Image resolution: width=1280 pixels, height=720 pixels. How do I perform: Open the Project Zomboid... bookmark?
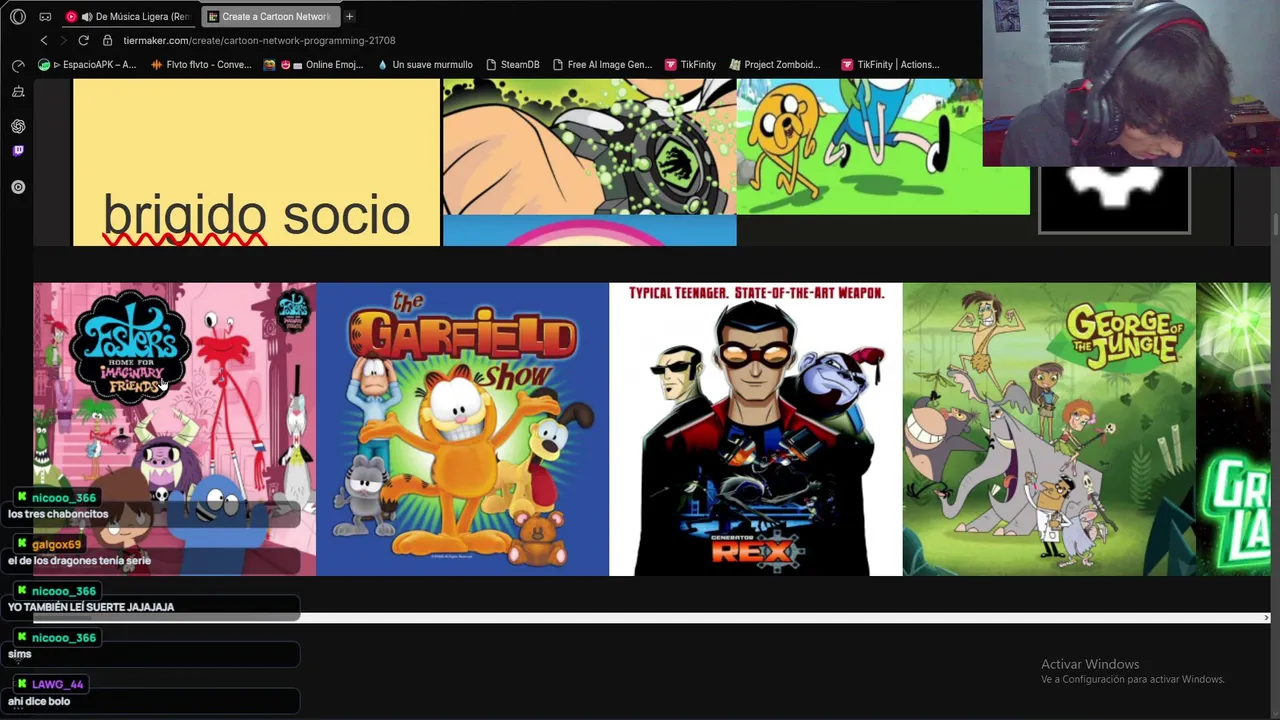click(775, 64)
